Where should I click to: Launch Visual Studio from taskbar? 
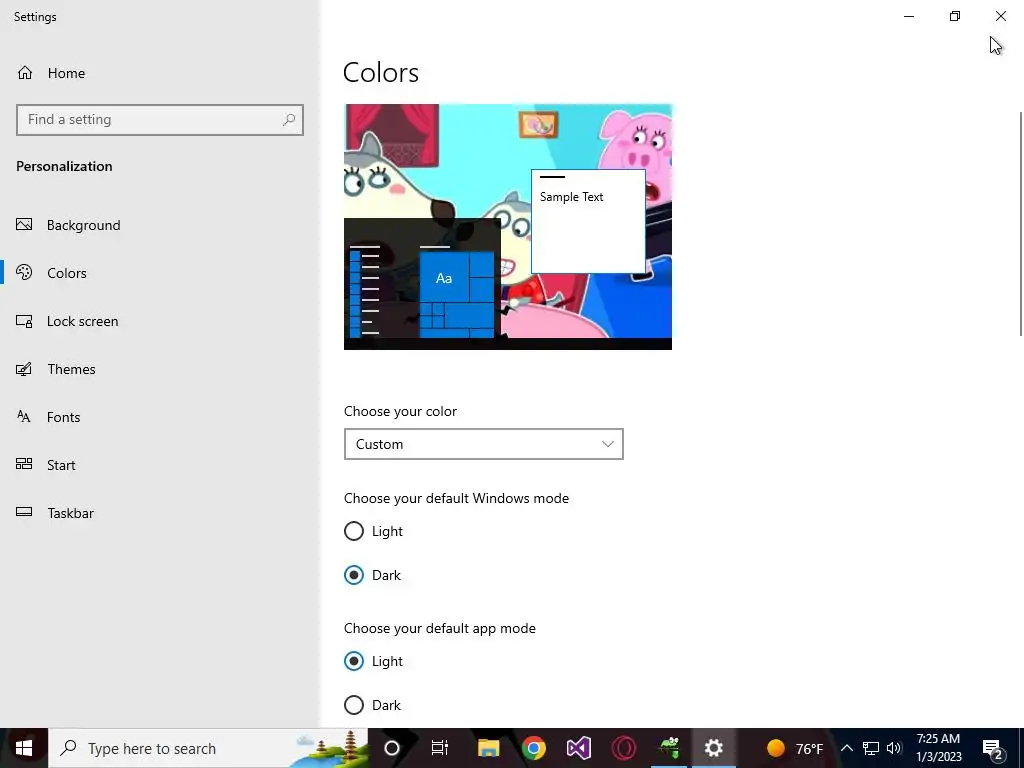click(579, 748)
